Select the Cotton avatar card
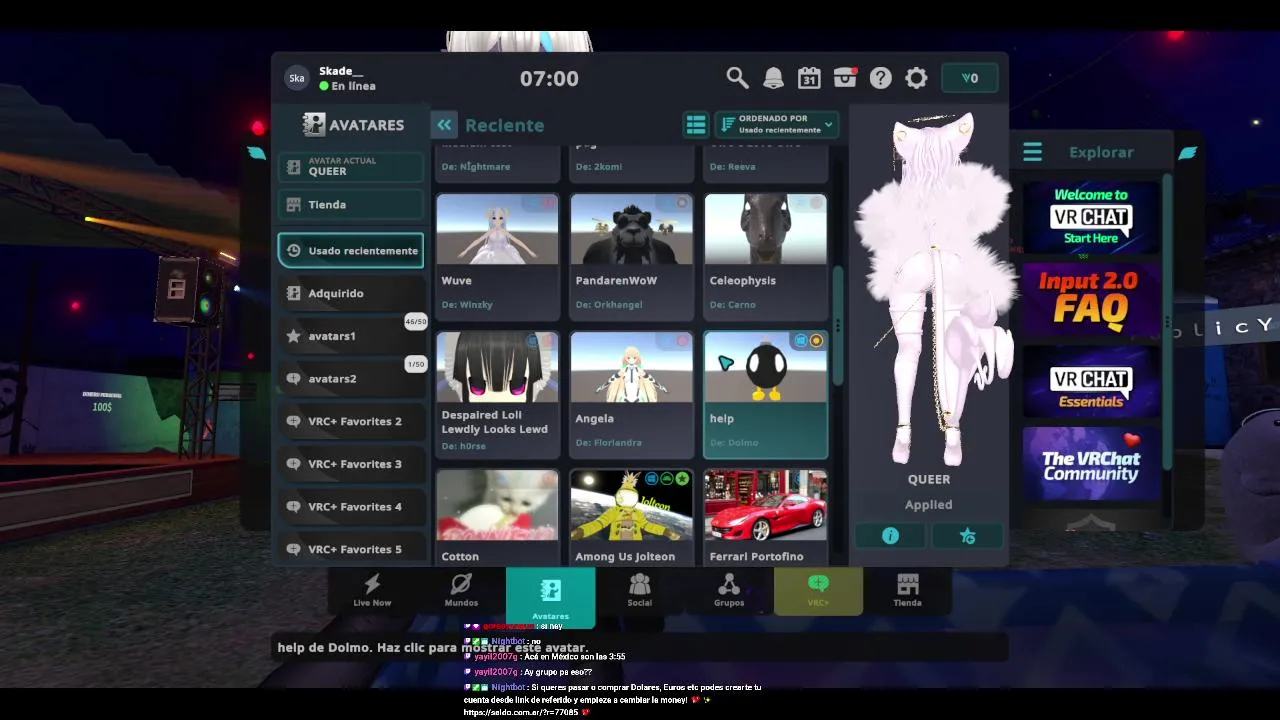This screenshot has height=720, width=1280. coord(497,517)
